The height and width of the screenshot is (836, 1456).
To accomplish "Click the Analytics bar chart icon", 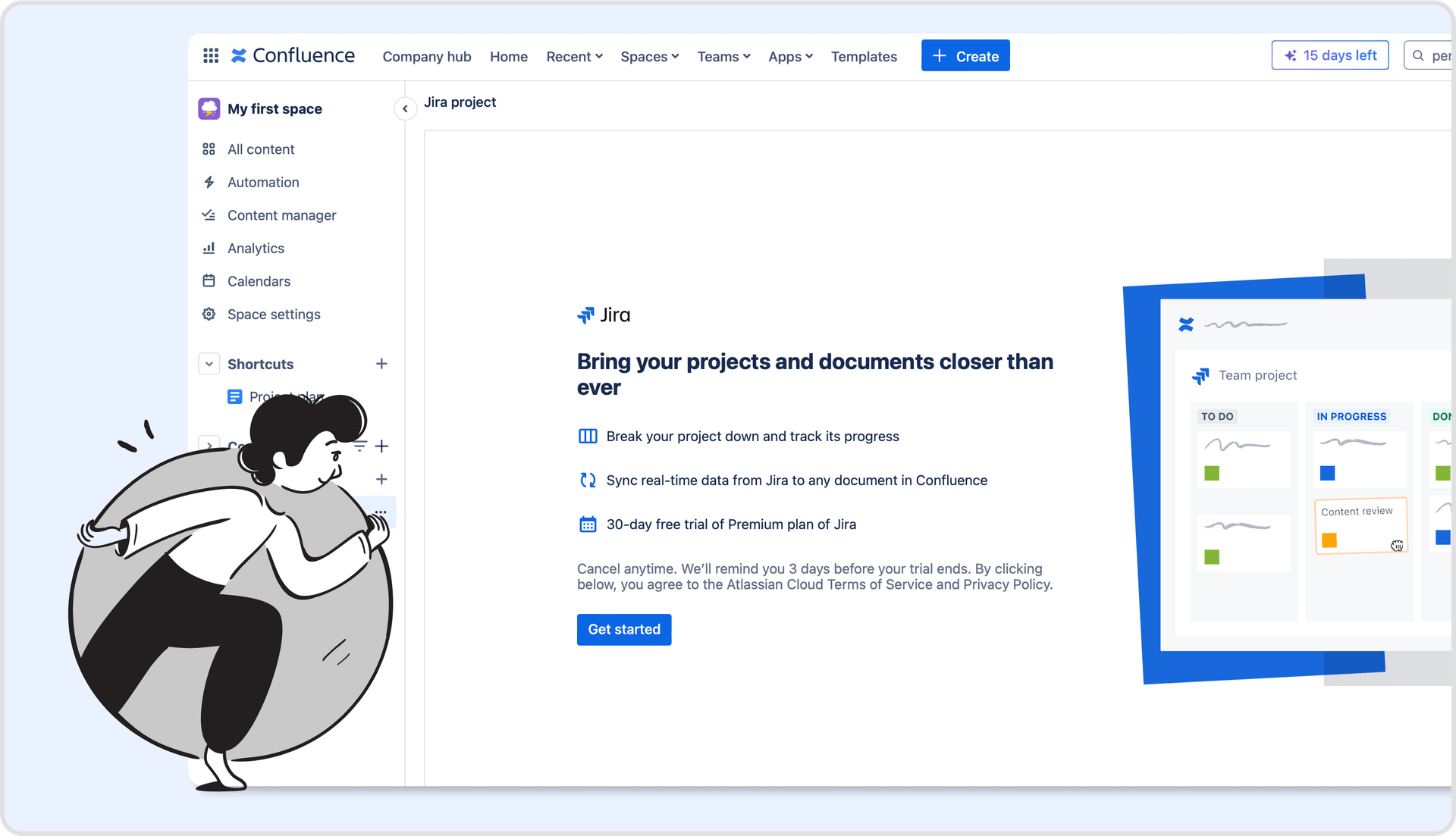I will click(209, 249).
